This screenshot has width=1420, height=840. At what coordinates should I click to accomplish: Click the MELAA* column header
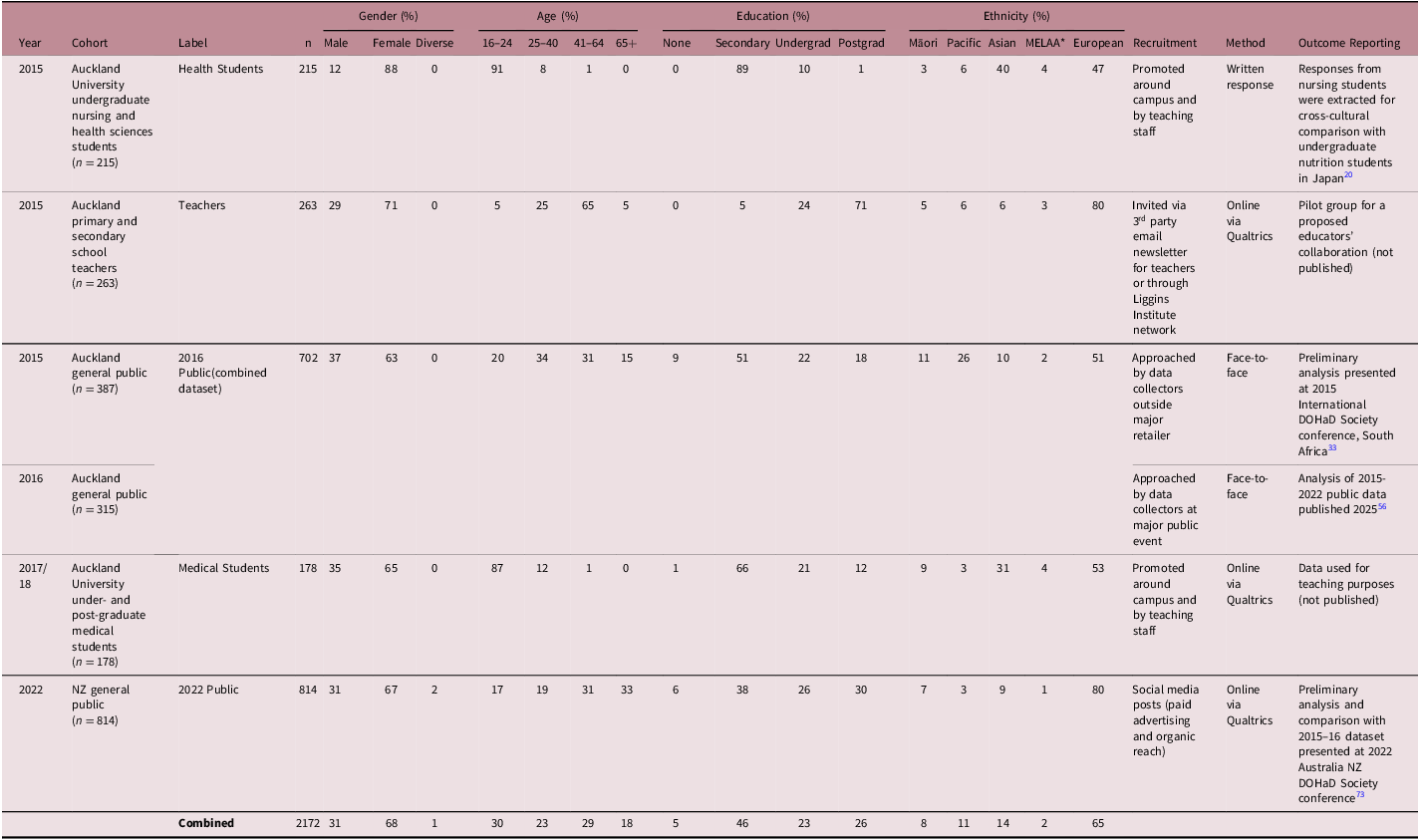[1045, 43]
